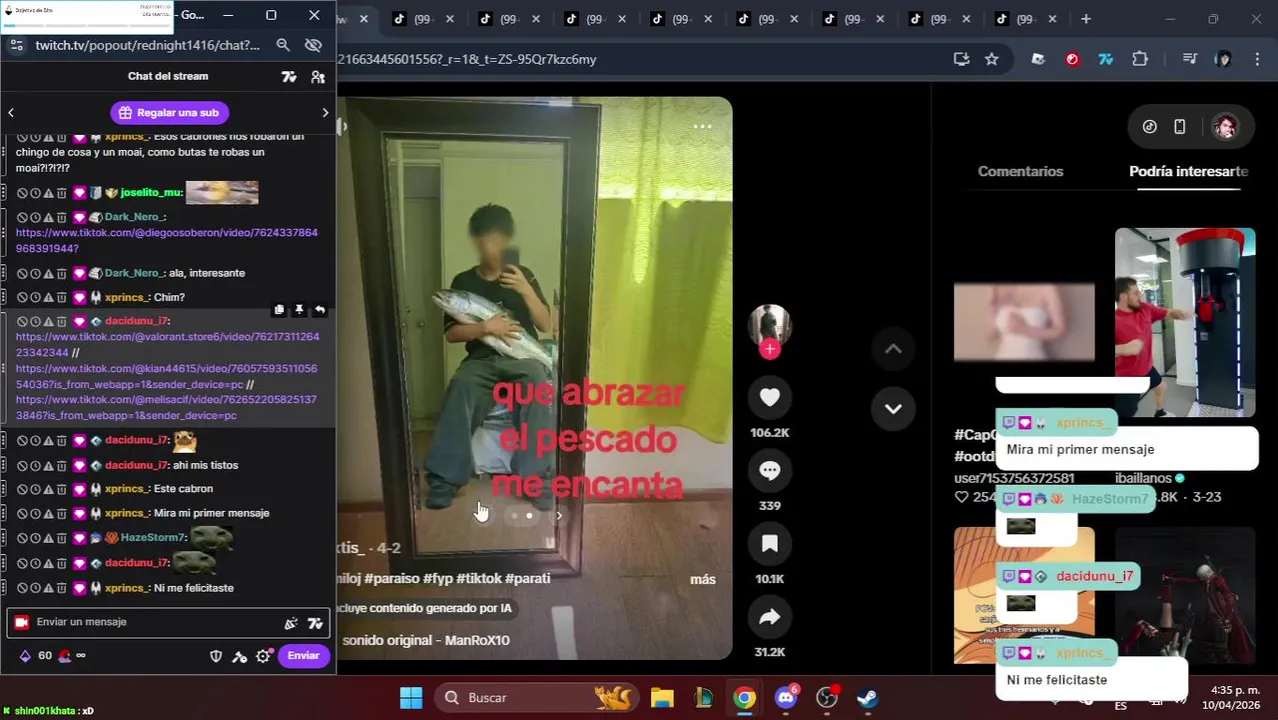Screen dimensions: 1278x720
Task: Click hashtag #paraiso in caption
Action: 392,579
